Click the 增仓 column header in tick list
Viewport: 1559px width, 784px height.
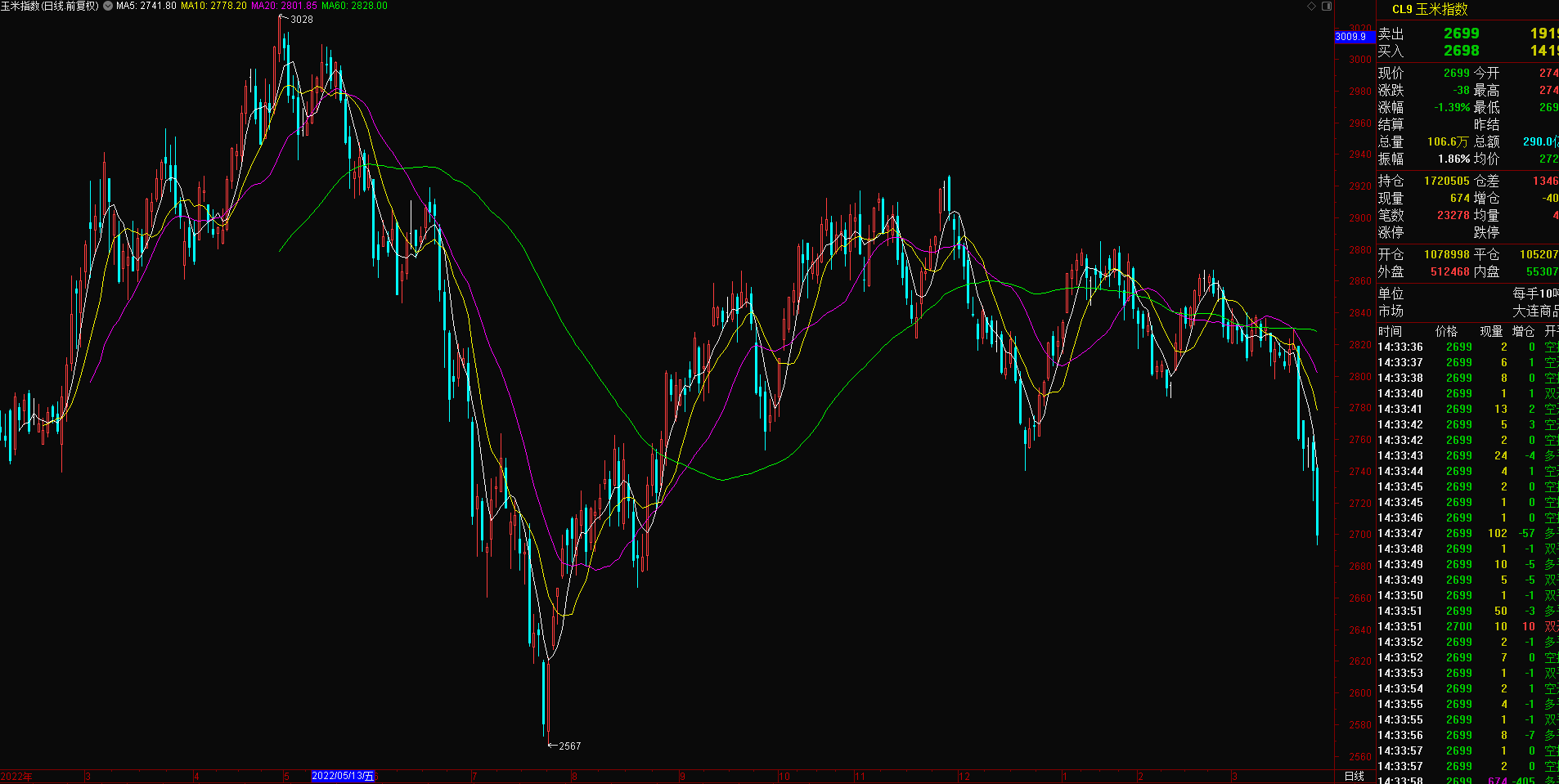point(1523,331)
